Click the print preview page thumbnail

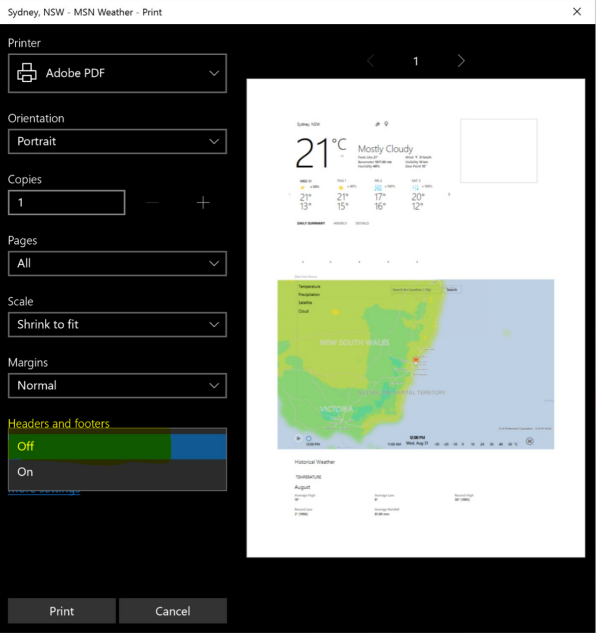pos(416,318)
